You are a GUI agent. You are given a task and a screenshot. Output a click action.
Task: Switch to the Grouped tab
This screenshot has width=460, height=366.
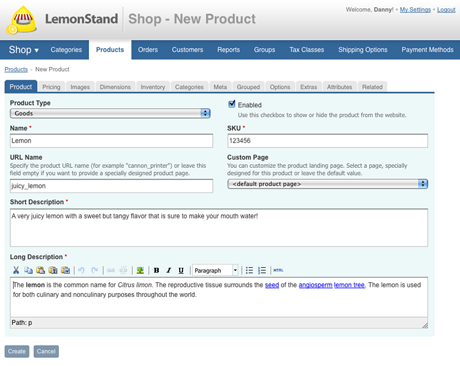(248, 87)
